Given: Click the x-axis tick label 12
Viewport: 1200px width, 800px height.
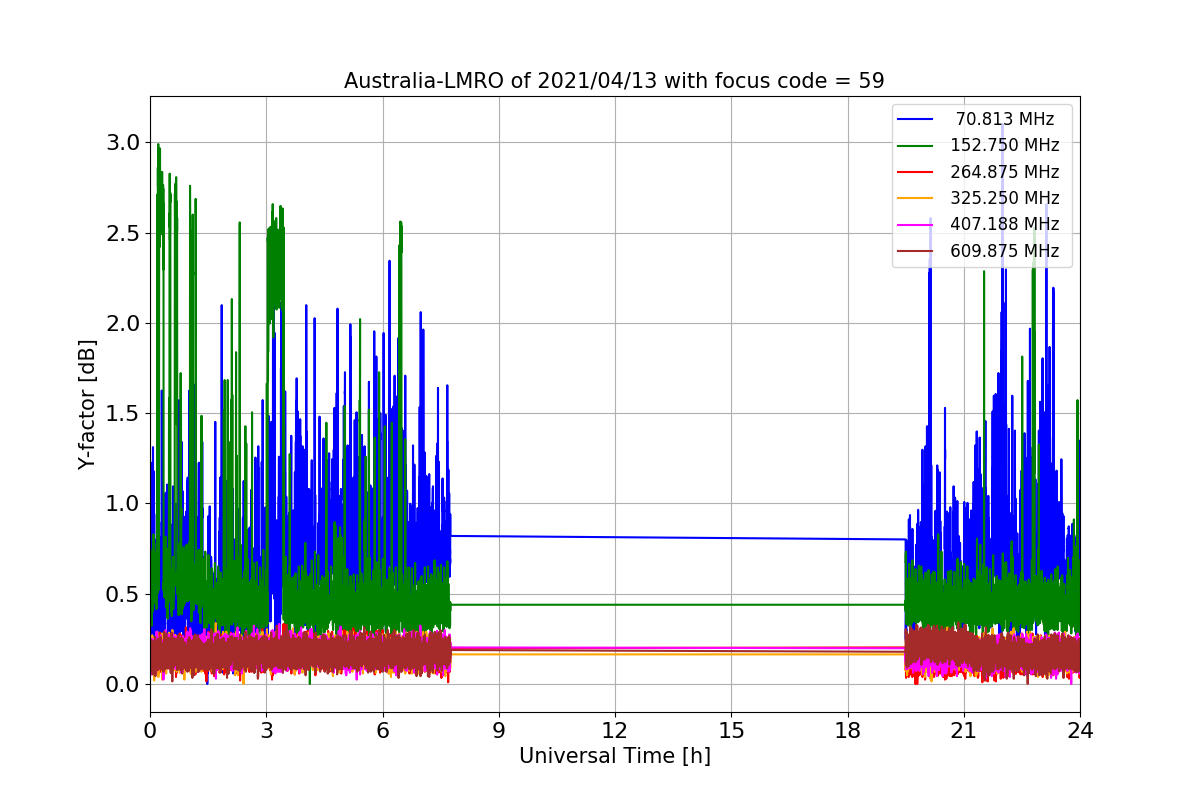Looking at the screenshot, I should pos(614,730).
